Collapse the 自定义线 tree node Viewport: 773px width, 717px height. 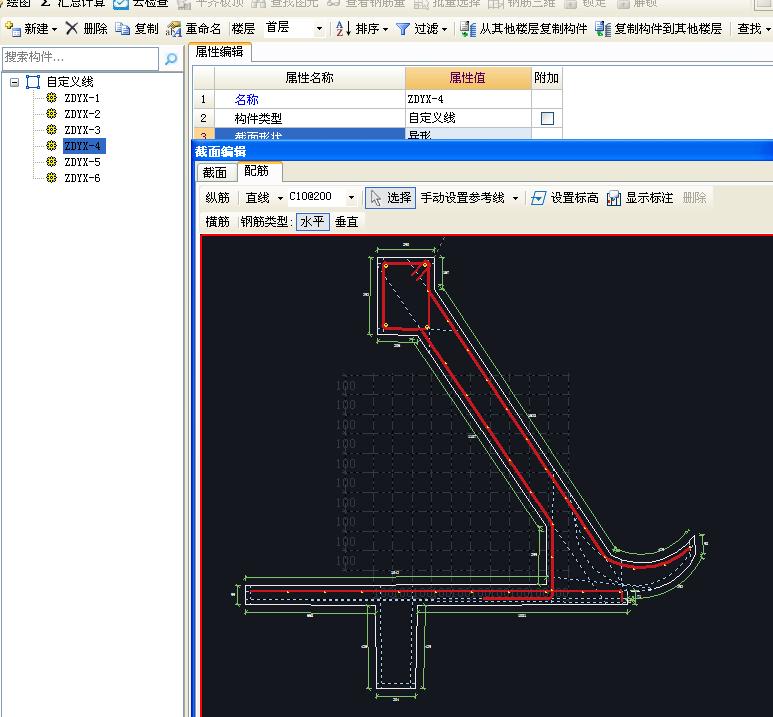click(x=15, y=82)
